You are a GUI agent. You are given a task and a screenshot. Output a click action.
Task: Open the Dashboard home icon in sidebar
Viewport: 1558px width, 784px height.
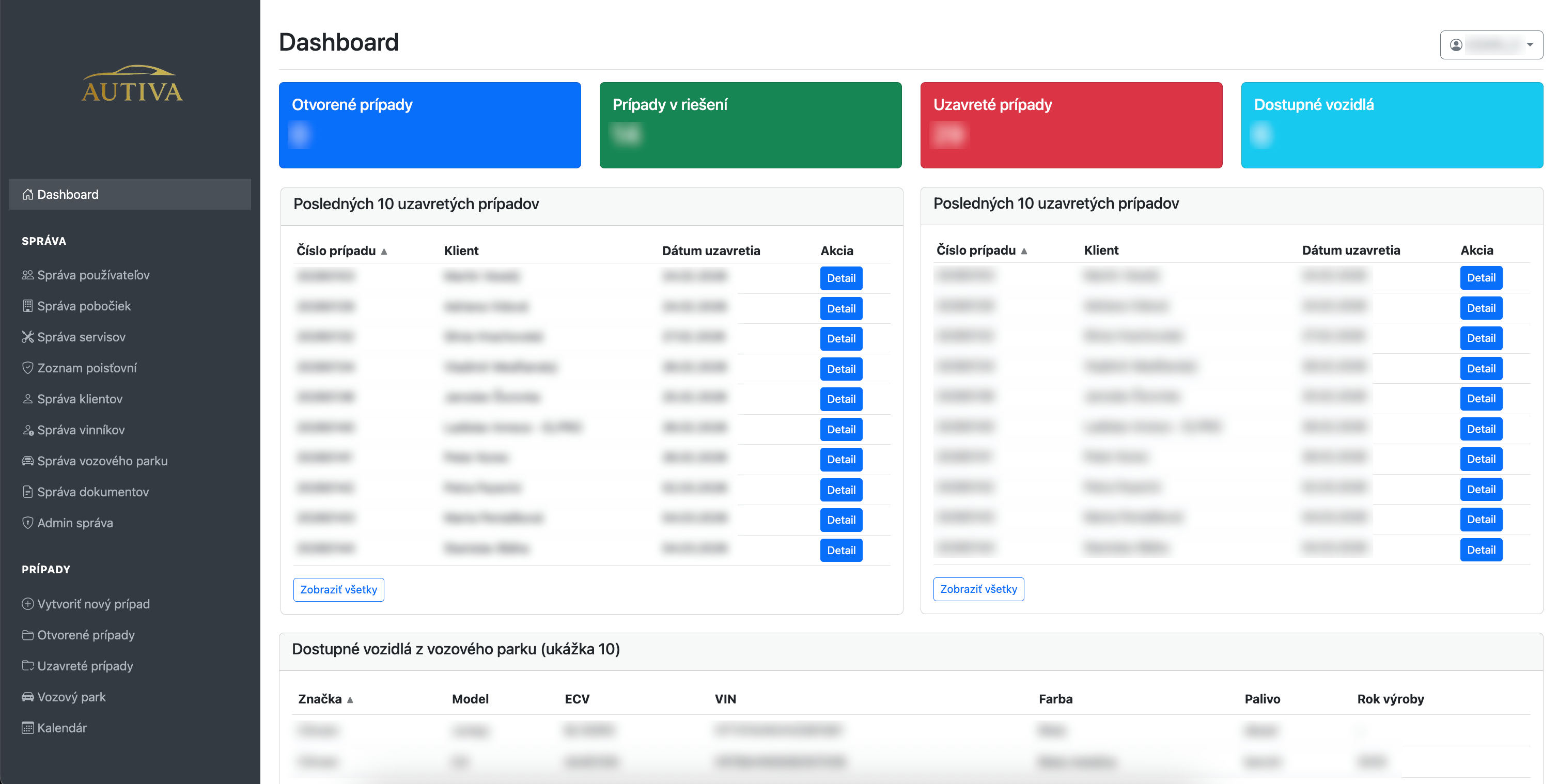[28, 194]
